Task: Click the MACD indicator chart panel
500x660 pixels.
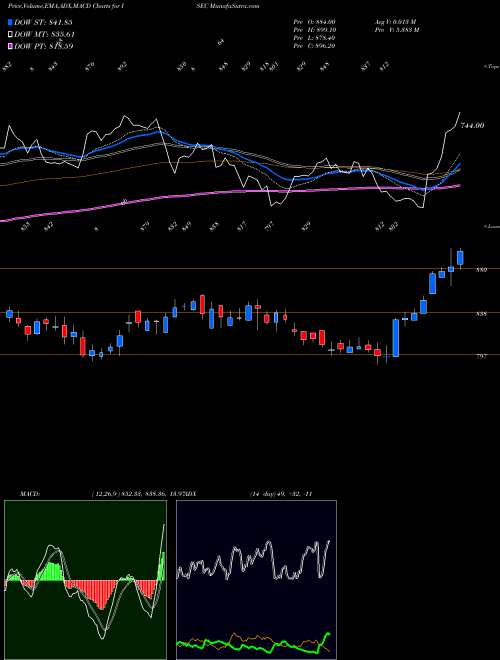Action: click(x=85, y=580)
